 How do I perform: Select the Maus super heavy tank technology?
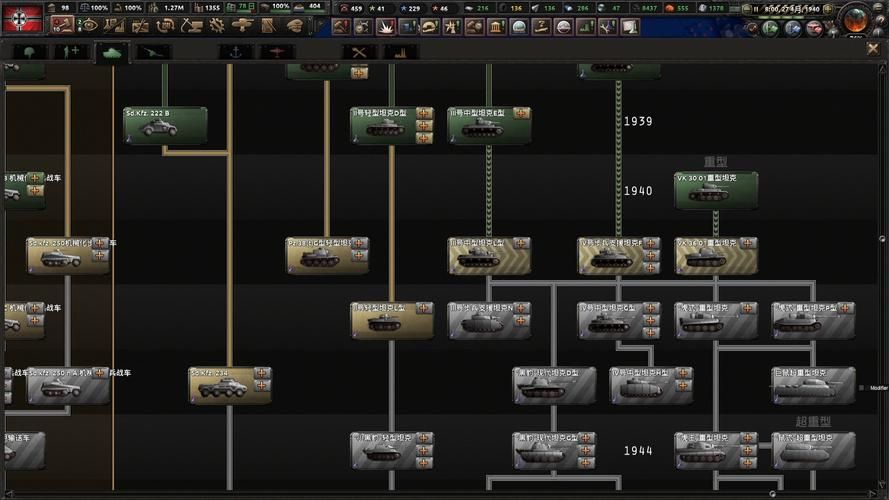tap(814, 451)
